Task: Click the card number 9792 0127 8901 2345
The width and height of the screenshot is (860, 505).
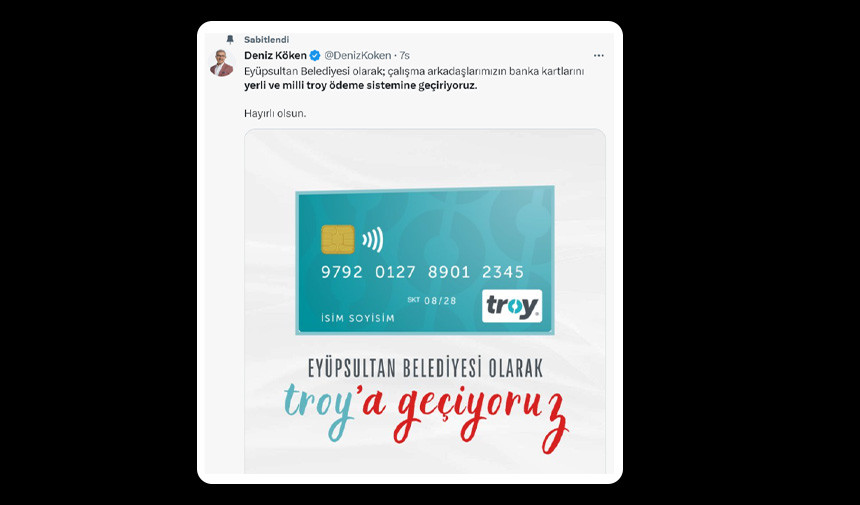Action: coord(422,272)
